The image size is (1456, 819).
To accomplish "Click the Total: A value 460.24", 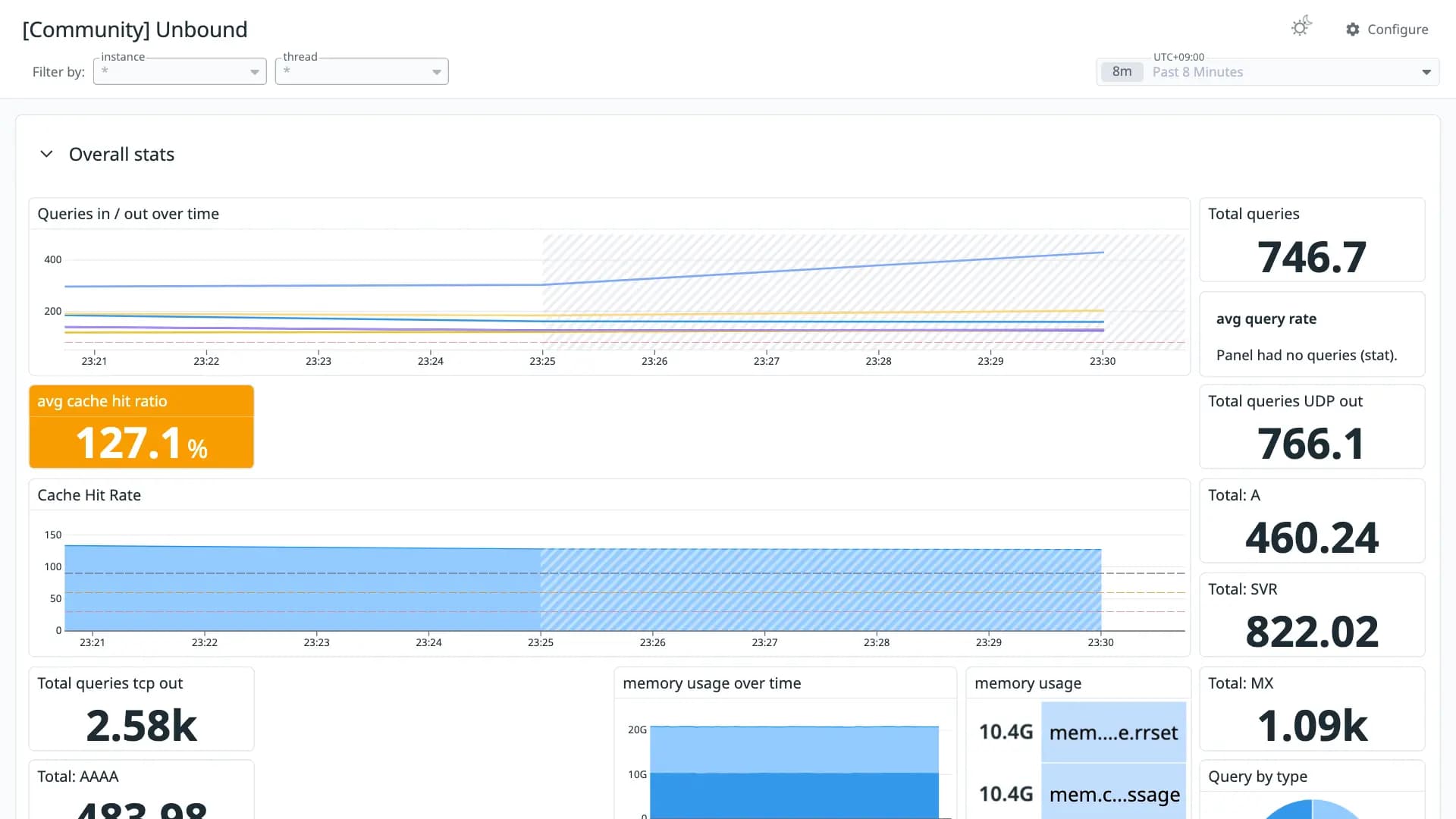I will pos(1312,538).
